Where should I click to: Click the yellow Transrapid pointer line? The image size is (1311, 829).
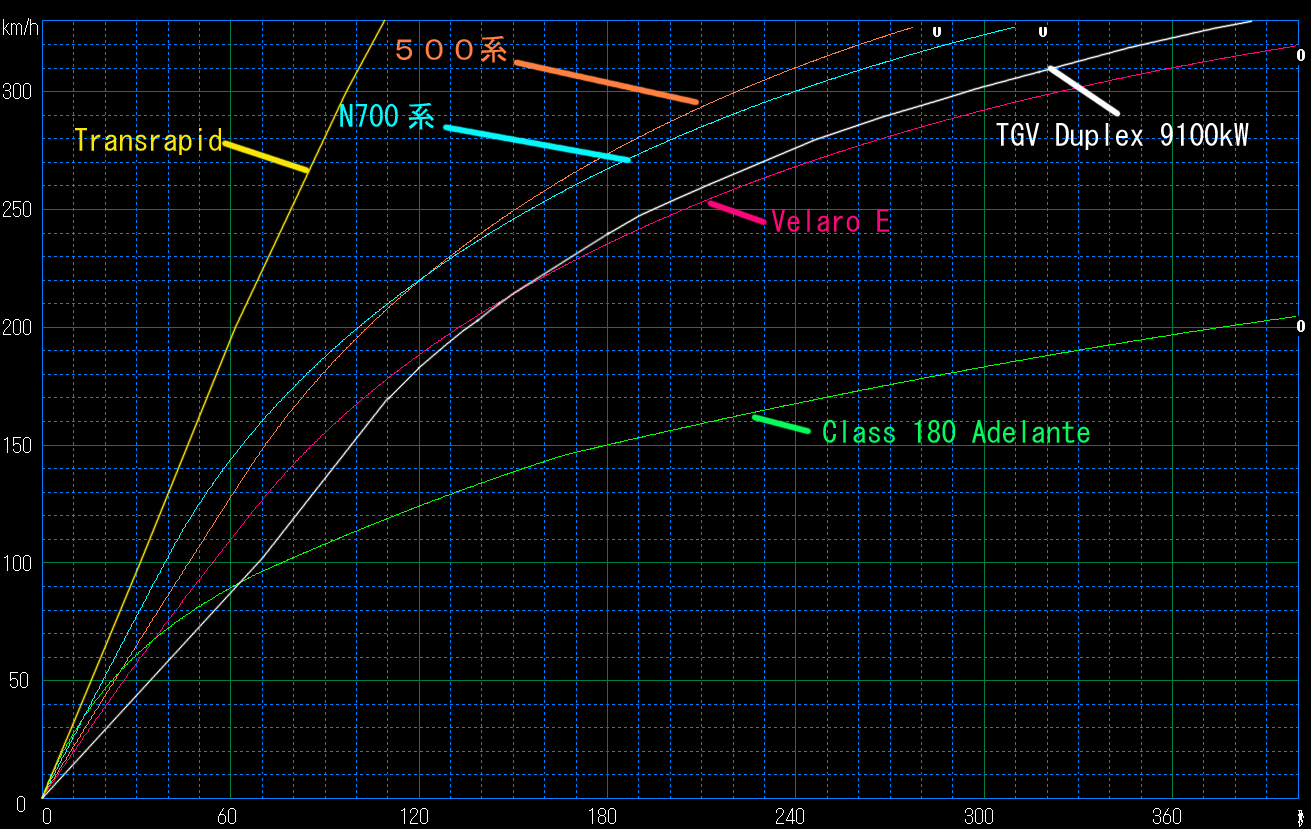tap(266, 157)
